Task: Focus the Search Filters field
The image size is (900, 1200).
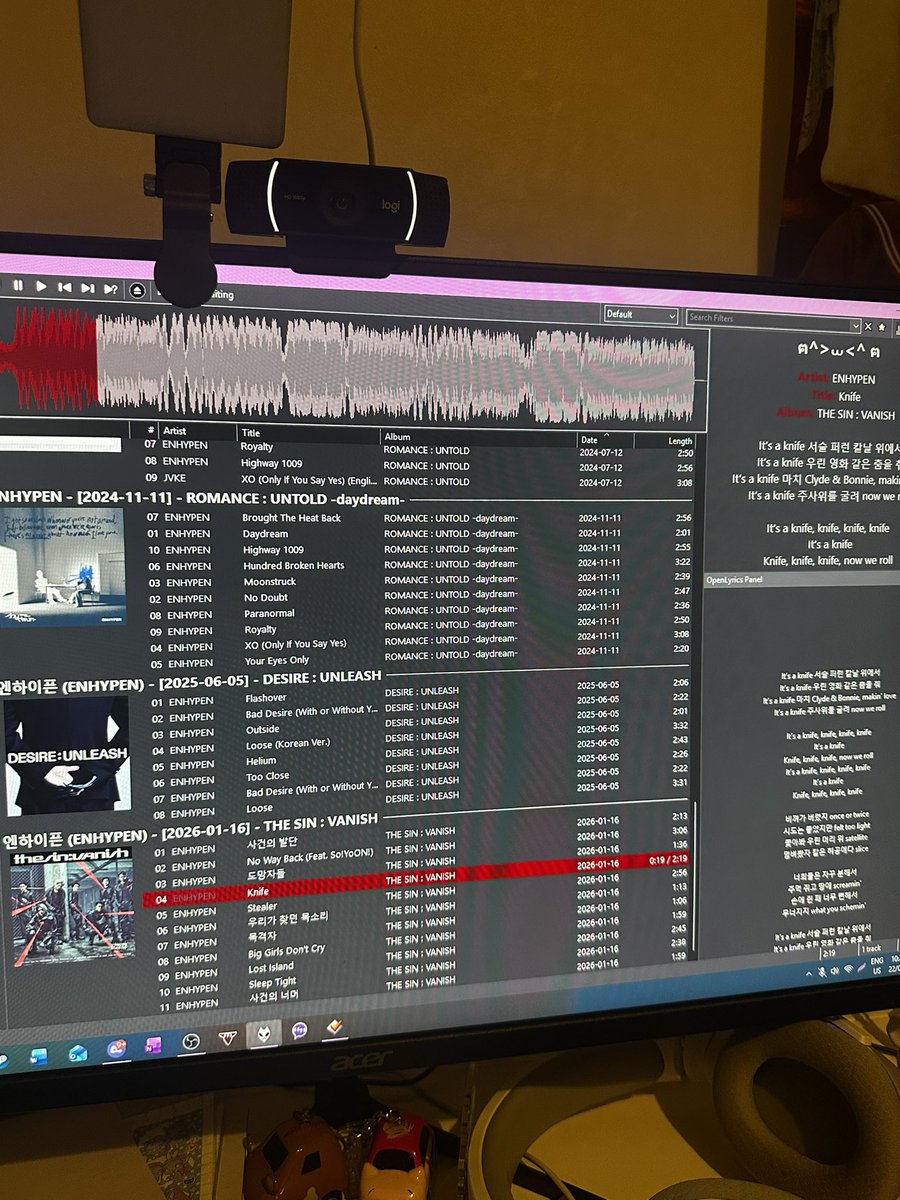Action: (x=766, y=318)
